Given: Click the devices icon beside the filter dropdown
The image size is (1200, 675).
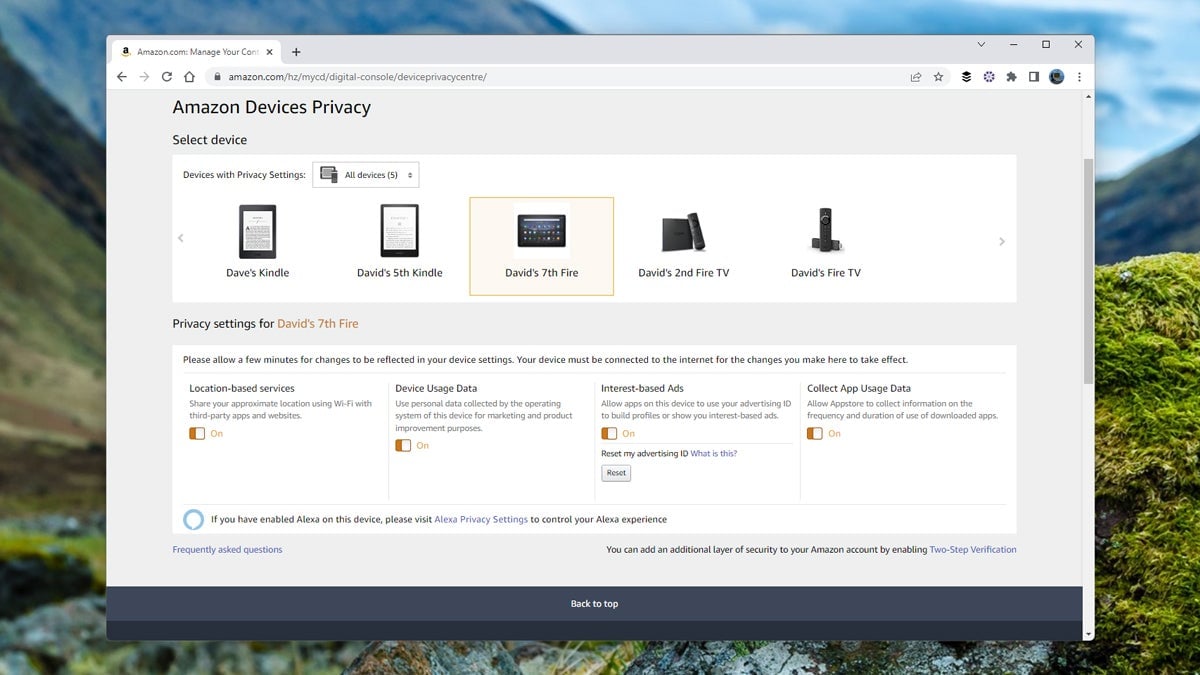Looking at the screenshot, I should coord(327,174).
